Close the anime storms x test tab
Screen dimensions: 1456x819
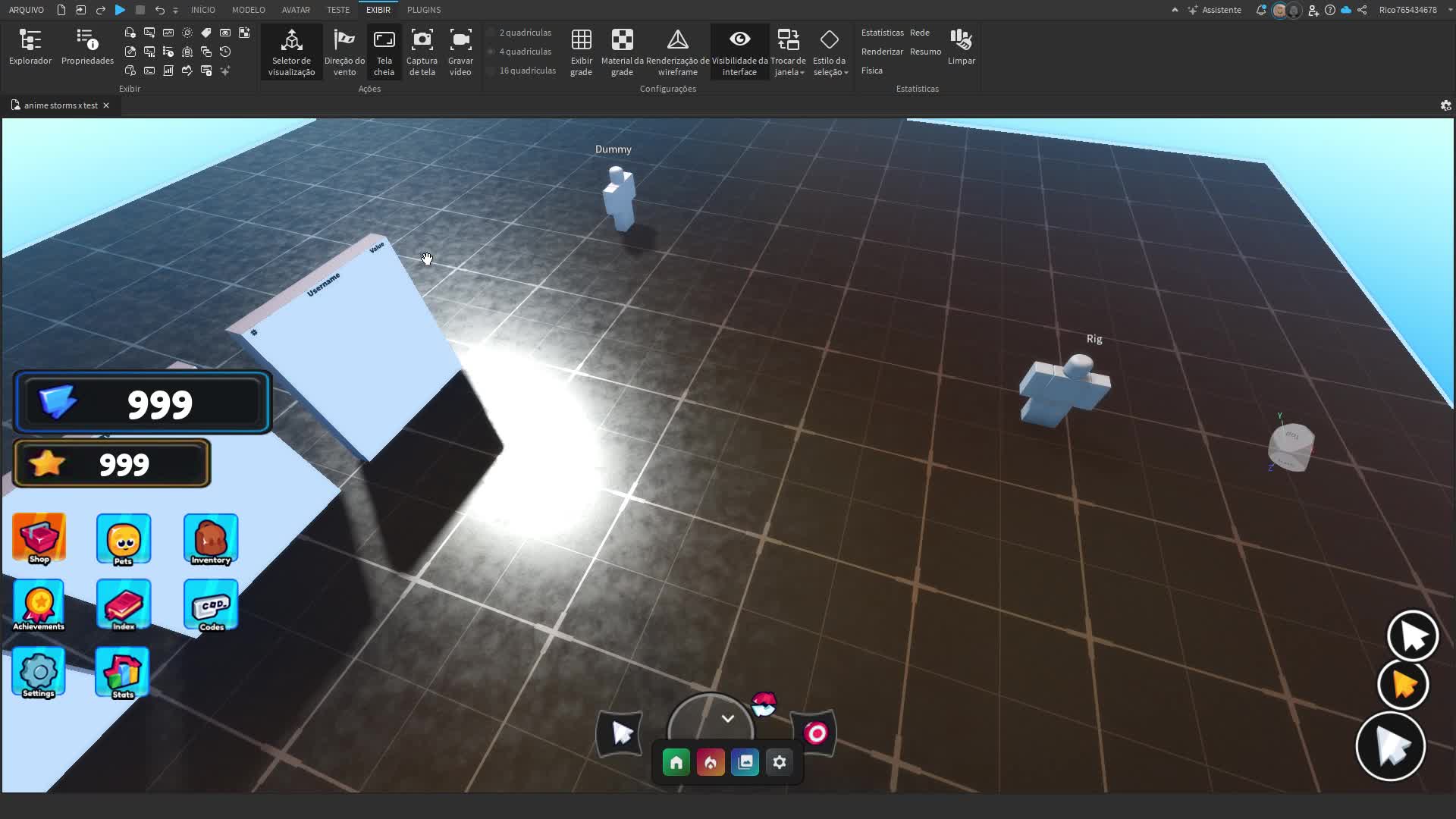pyautogui.click(x=106, y=105)
